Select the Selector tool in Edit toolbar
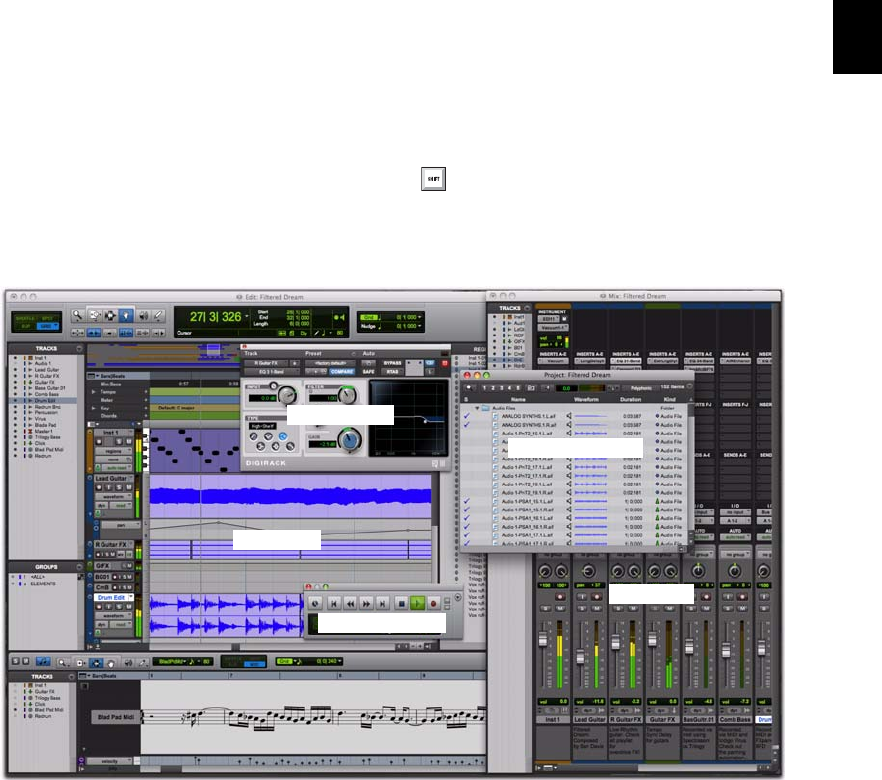This screenshot has height=780, width=882. click(x=110, y=315)
